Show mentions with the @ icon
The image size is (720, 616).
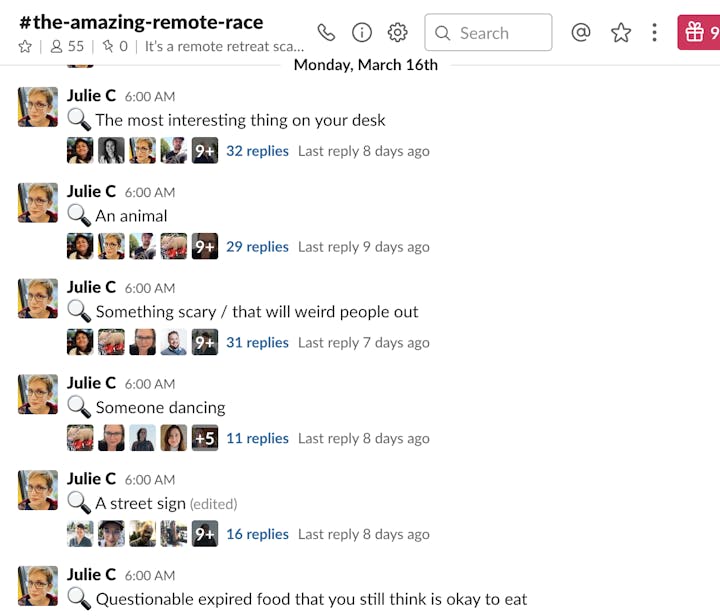(x=581, y=33)
